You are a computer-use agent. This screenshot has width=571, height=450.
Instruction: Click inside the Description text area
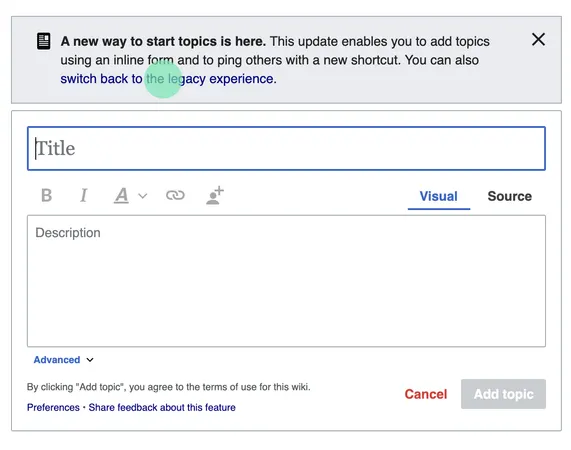(x=286, y=281)
